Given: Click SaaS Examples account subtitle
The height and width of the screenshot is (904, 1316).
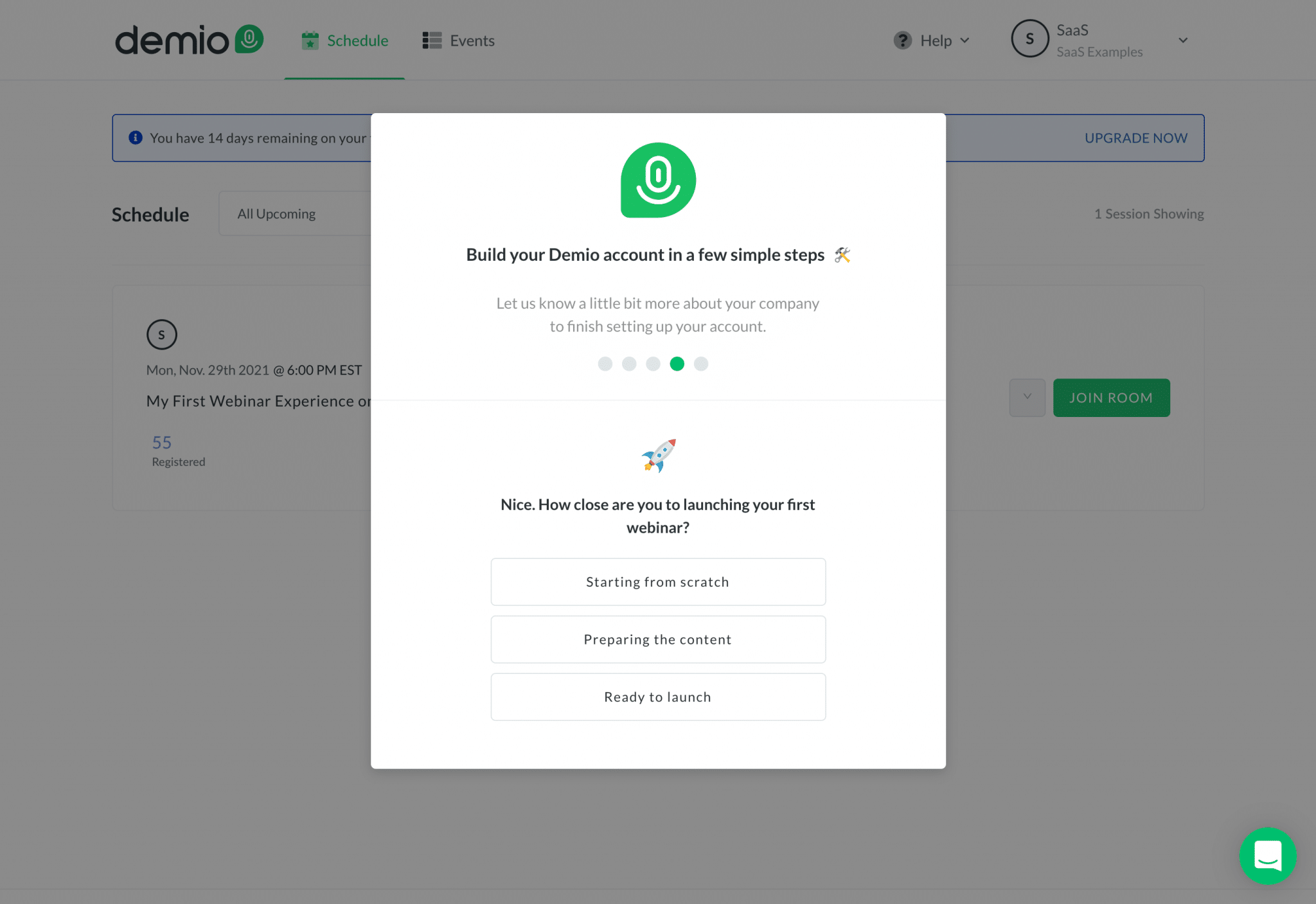Looking at the screenshot, I should [1099, 52].
